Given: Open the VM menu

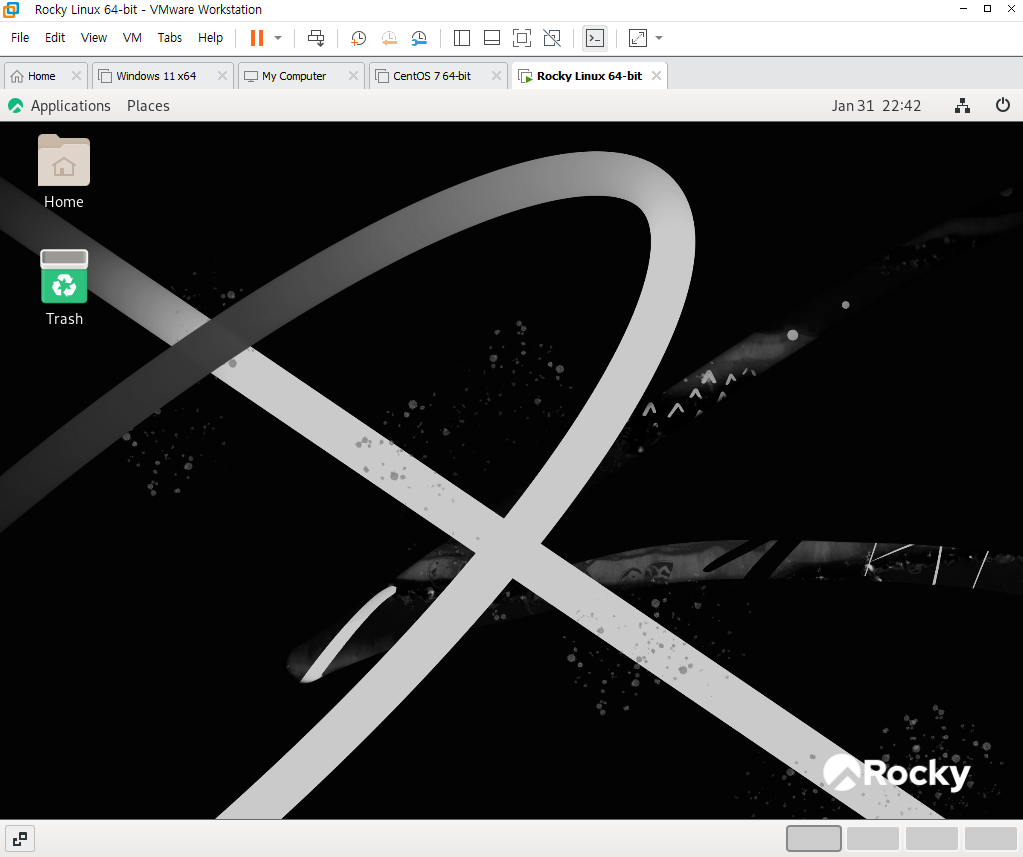Looking at the screenshot, I should click(x=132, y=38).
